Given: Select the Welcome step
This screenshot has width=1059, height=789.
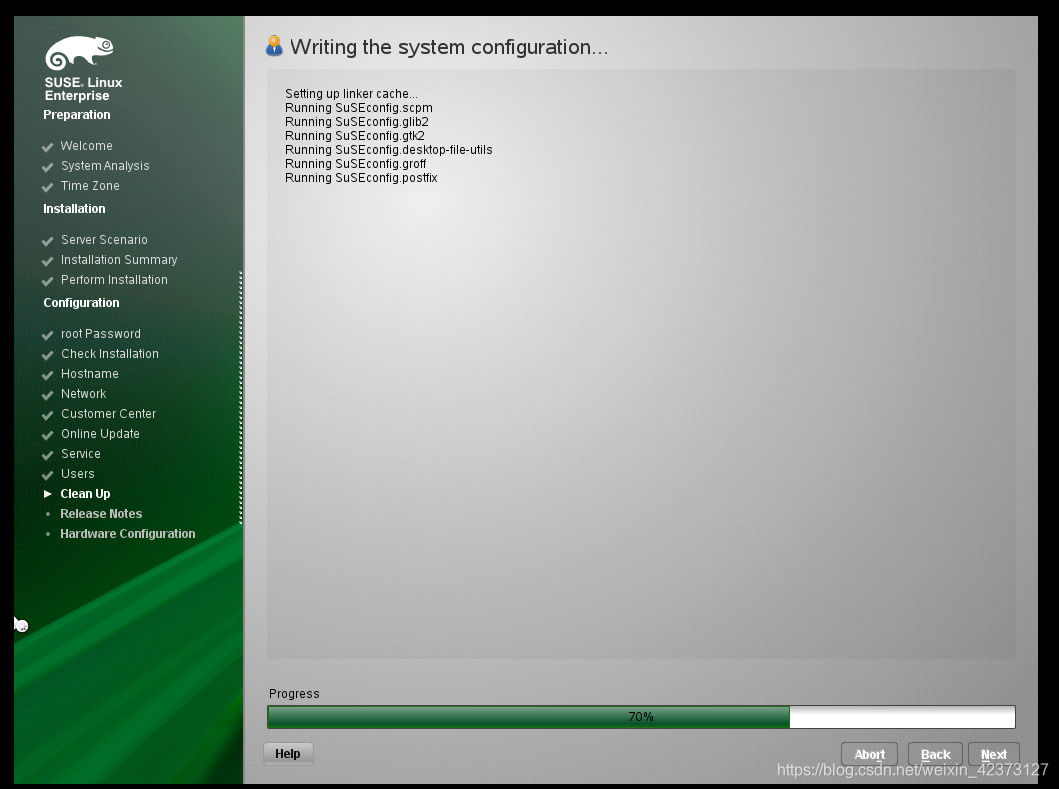Looking at the screenshot, I should 86,145.
